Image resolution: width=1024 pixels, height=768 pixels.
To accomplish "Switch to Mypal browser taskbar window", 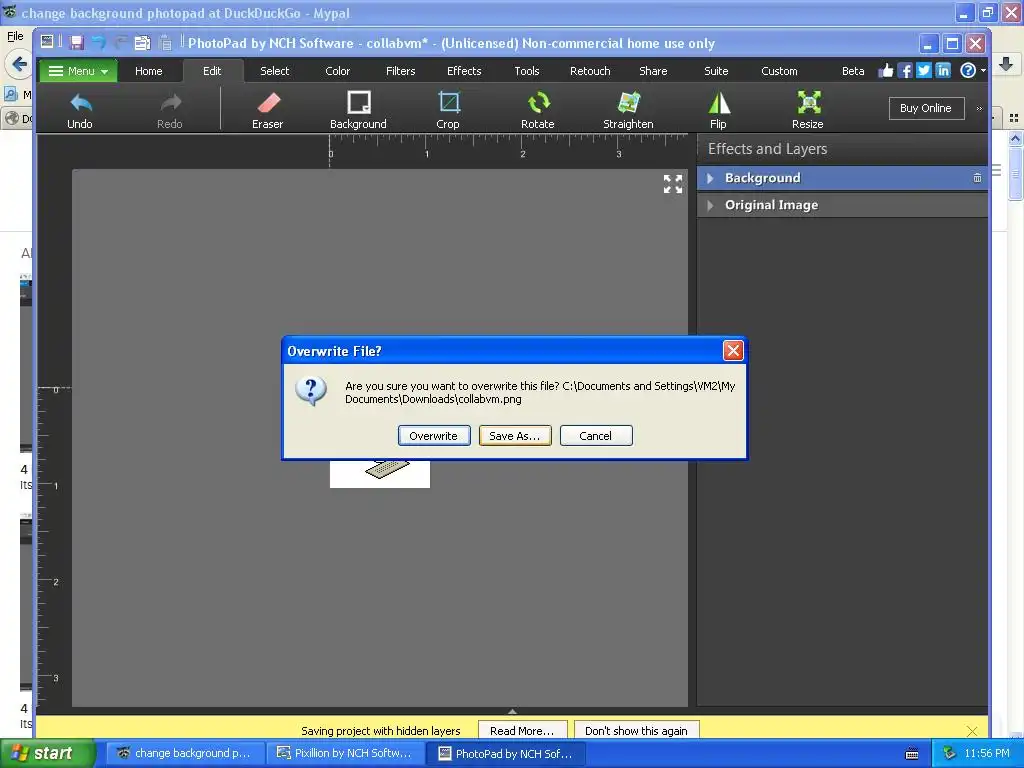I will pos(185,753).
